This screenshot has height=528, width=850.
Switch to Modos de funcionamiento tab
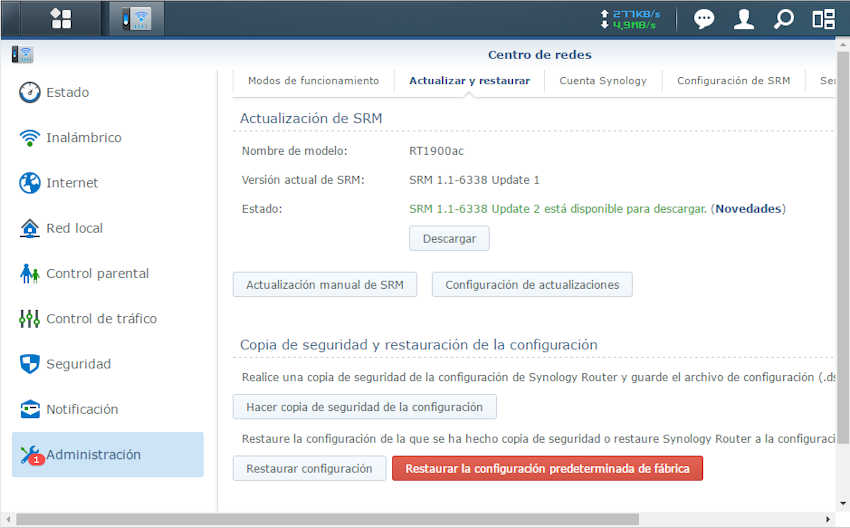point(313,81)
